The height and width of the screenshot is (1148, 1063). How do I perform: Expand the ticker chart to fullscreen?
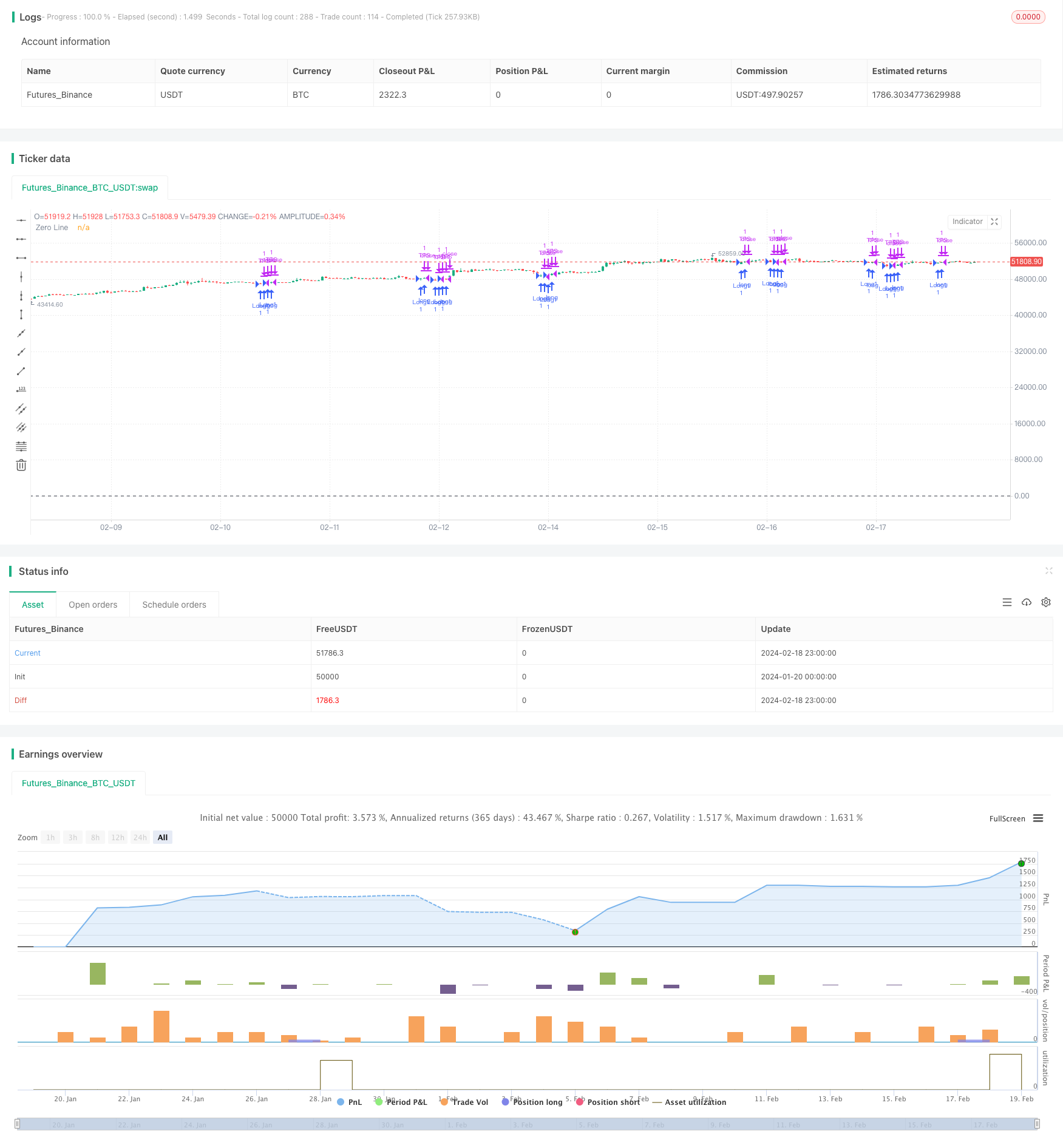click(994, 222)
